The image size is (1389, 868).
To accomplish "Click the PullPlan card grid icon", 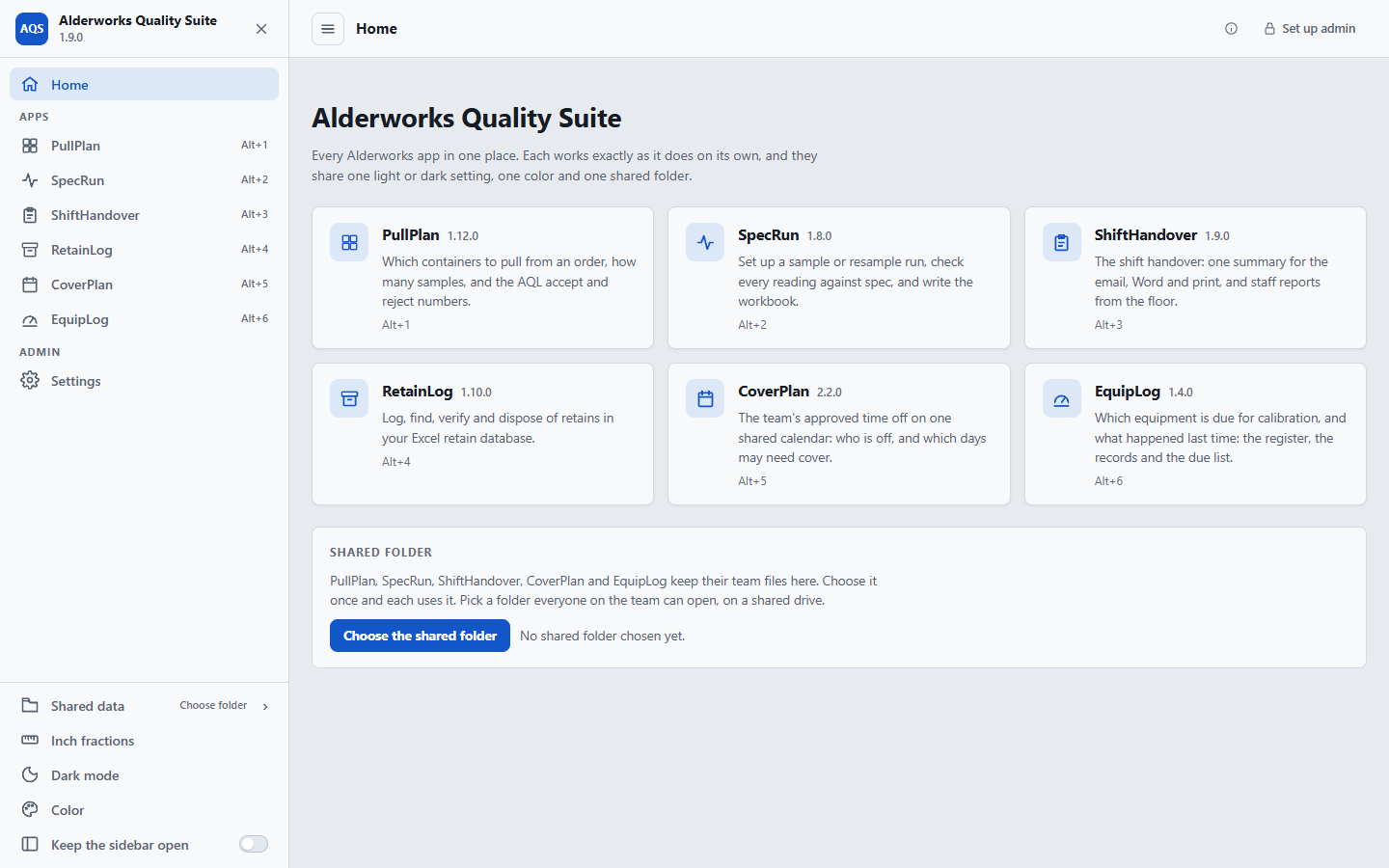I will (349, 243).
